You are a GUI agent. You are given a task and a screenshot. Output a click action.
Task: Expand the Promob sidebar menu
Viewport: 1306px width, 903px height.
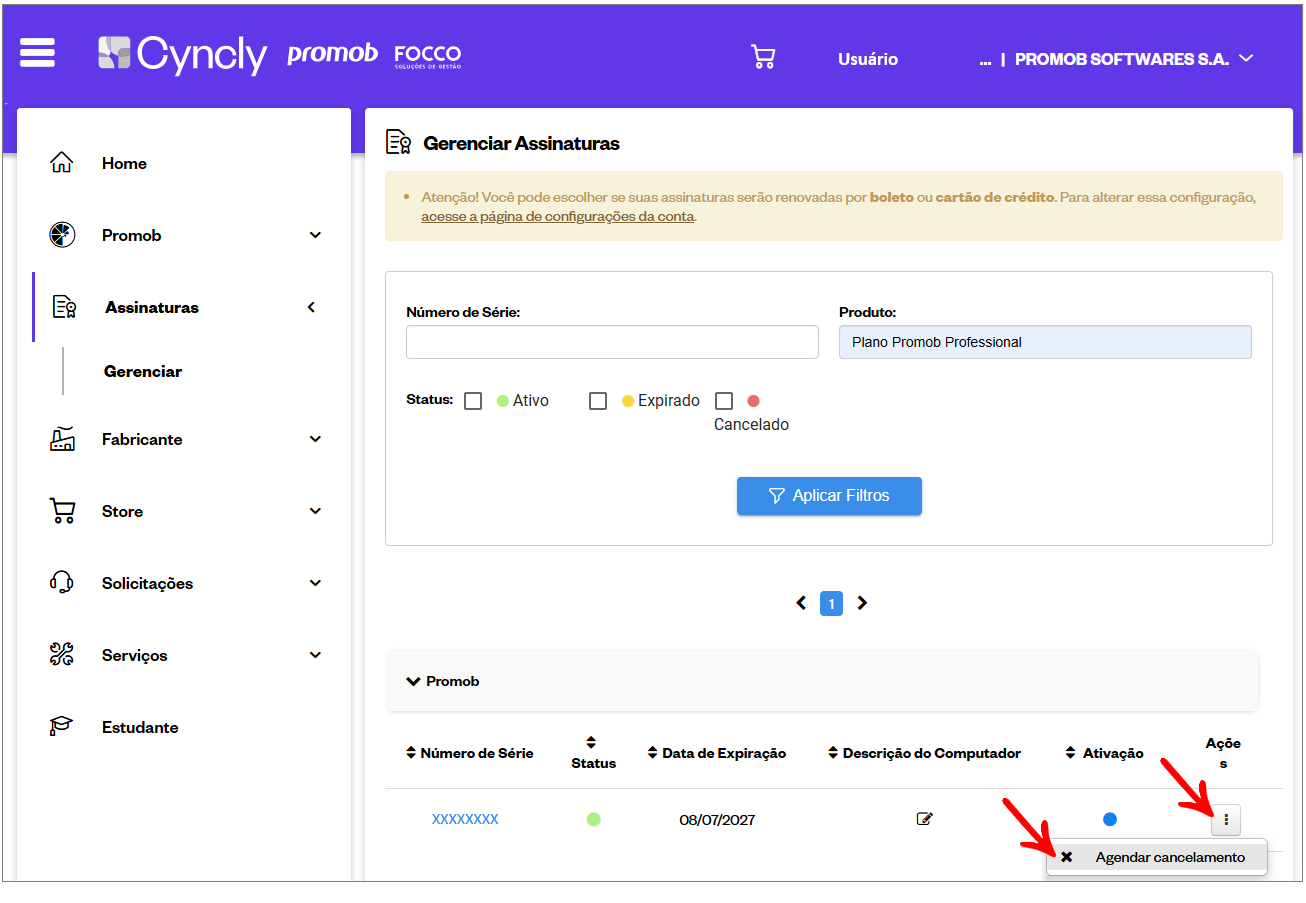[x=315, y=235]
